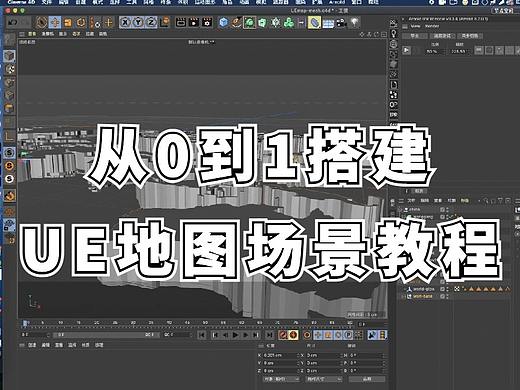Open the Arnold menu in menu bar
520x390 pixels.
tap(337, 2)
